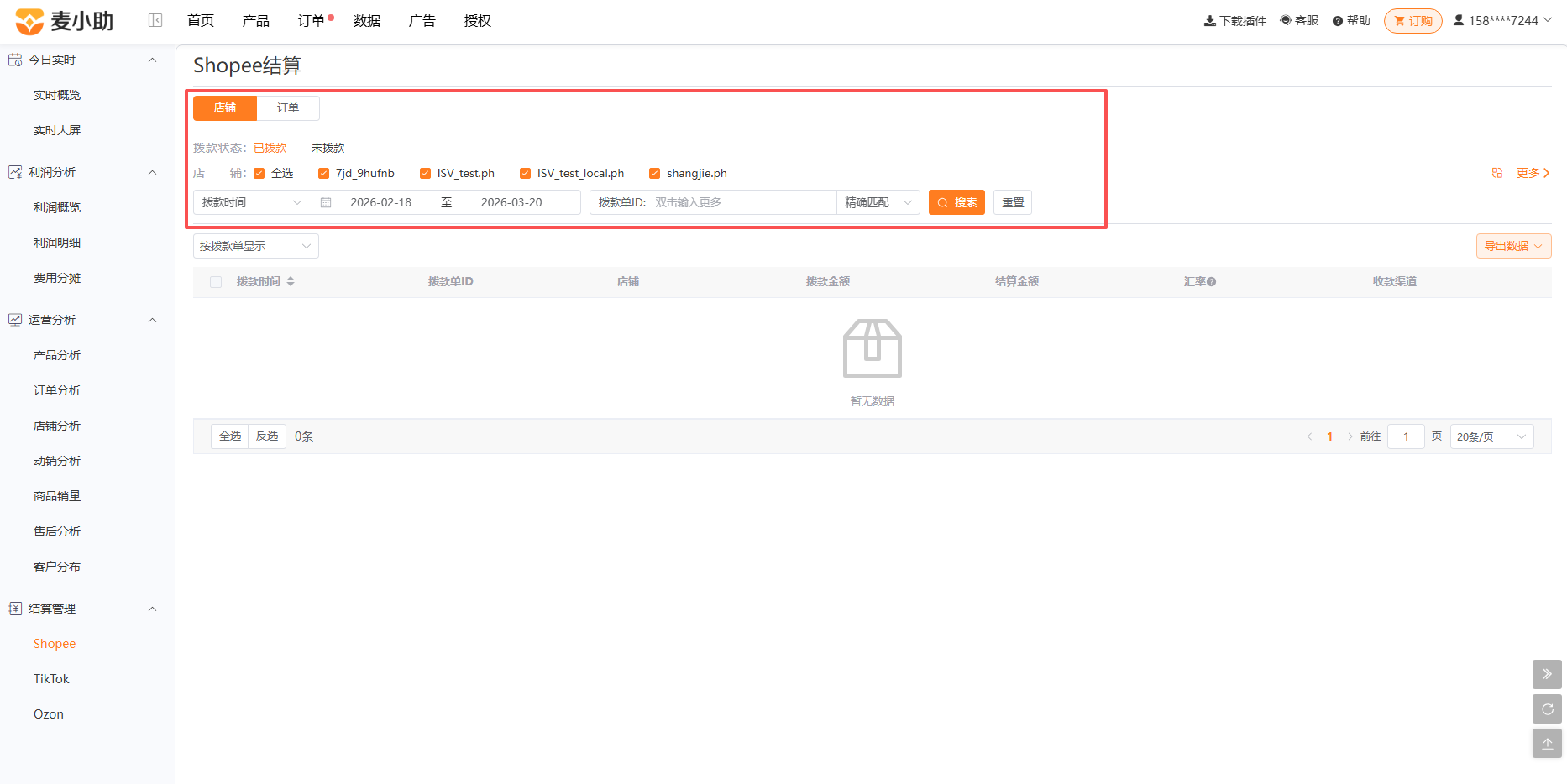Viewport: 1567px width, 784px height.
Task: Go to previous page arrow
Action: [1309, 436]
